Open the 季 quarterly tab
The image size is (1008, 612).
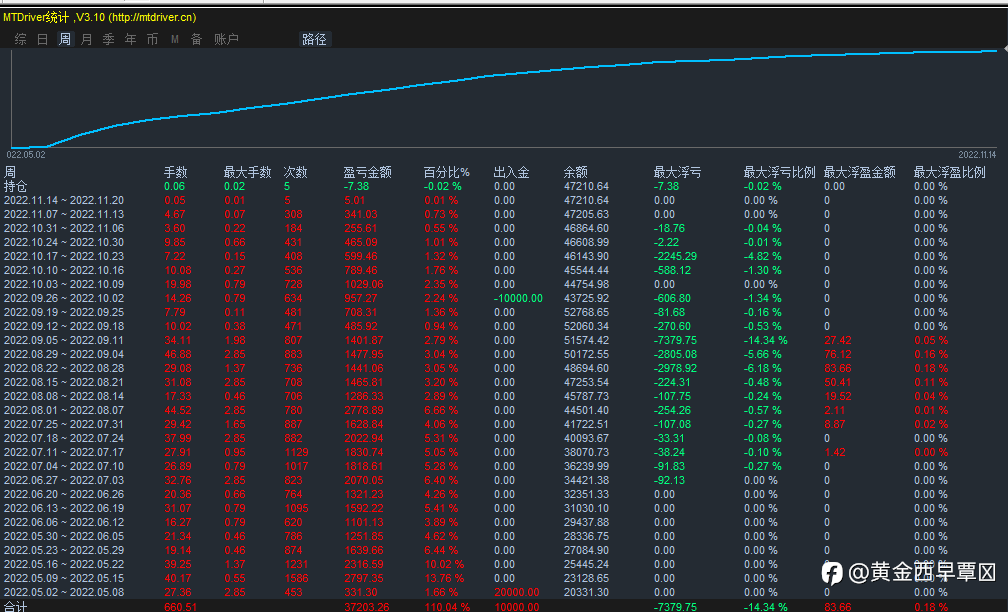pos(109,39)
